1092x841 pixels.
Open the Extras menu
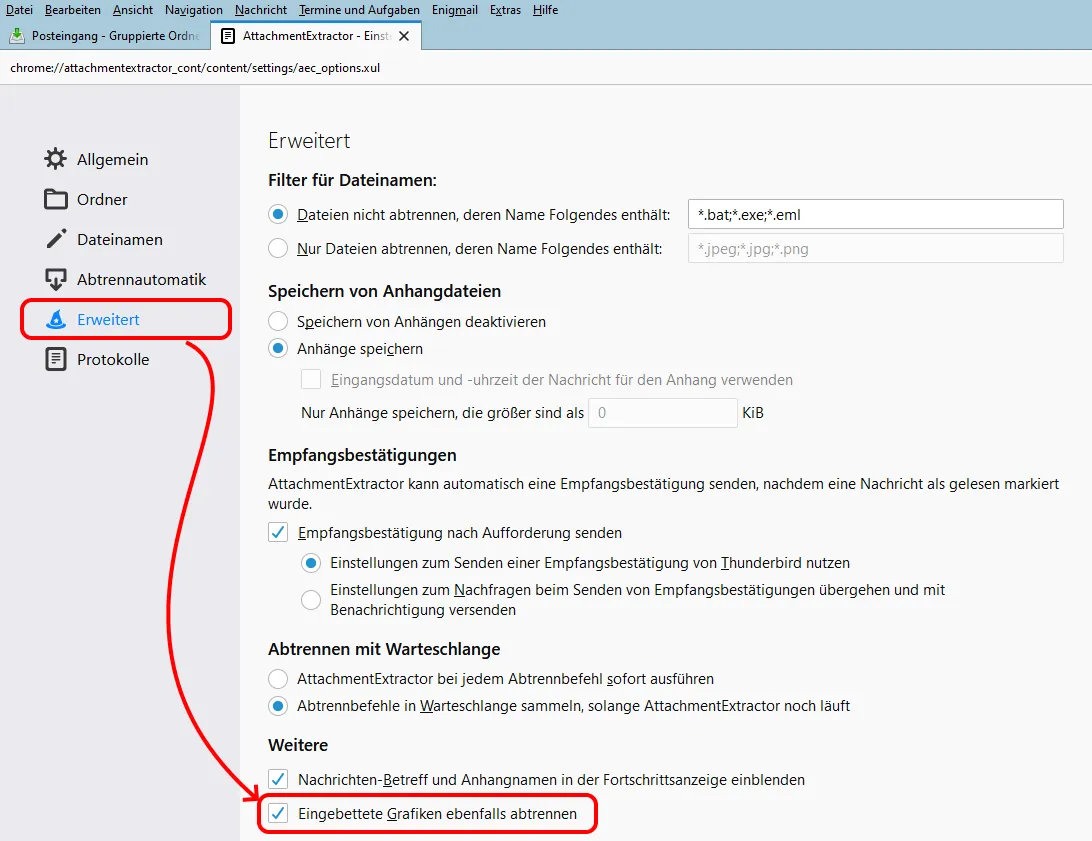pos(505,10)
